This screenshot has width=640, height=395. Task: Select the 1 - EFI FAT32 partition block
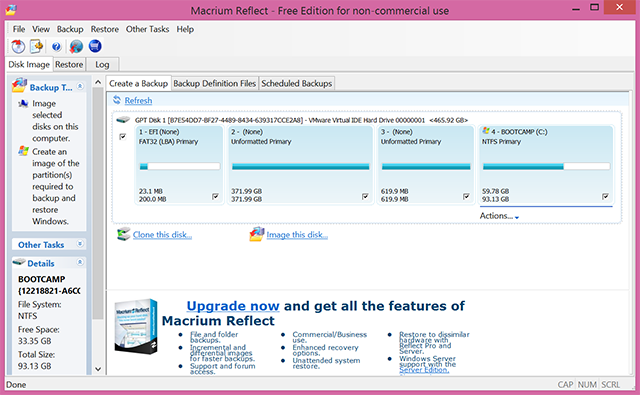[179, 165]
